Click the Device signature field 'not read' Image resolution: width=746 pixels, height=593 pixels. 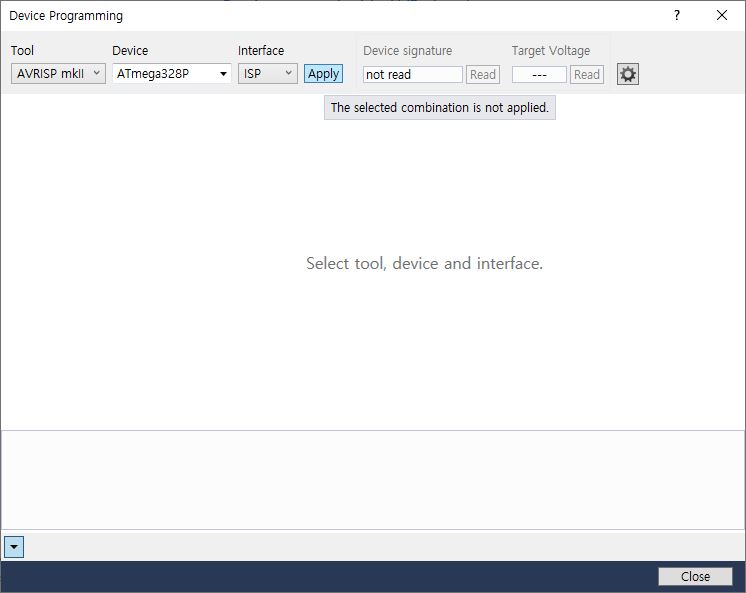point(412,75)
